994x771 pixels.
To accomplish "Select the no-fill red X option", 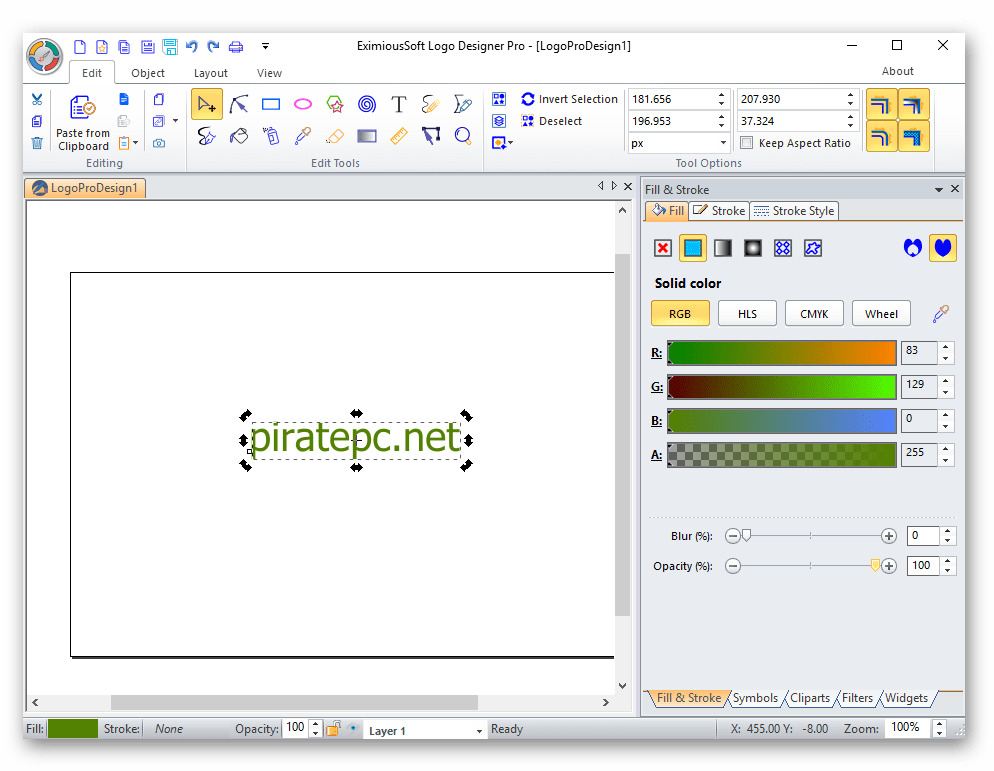I will click(663, 247).
